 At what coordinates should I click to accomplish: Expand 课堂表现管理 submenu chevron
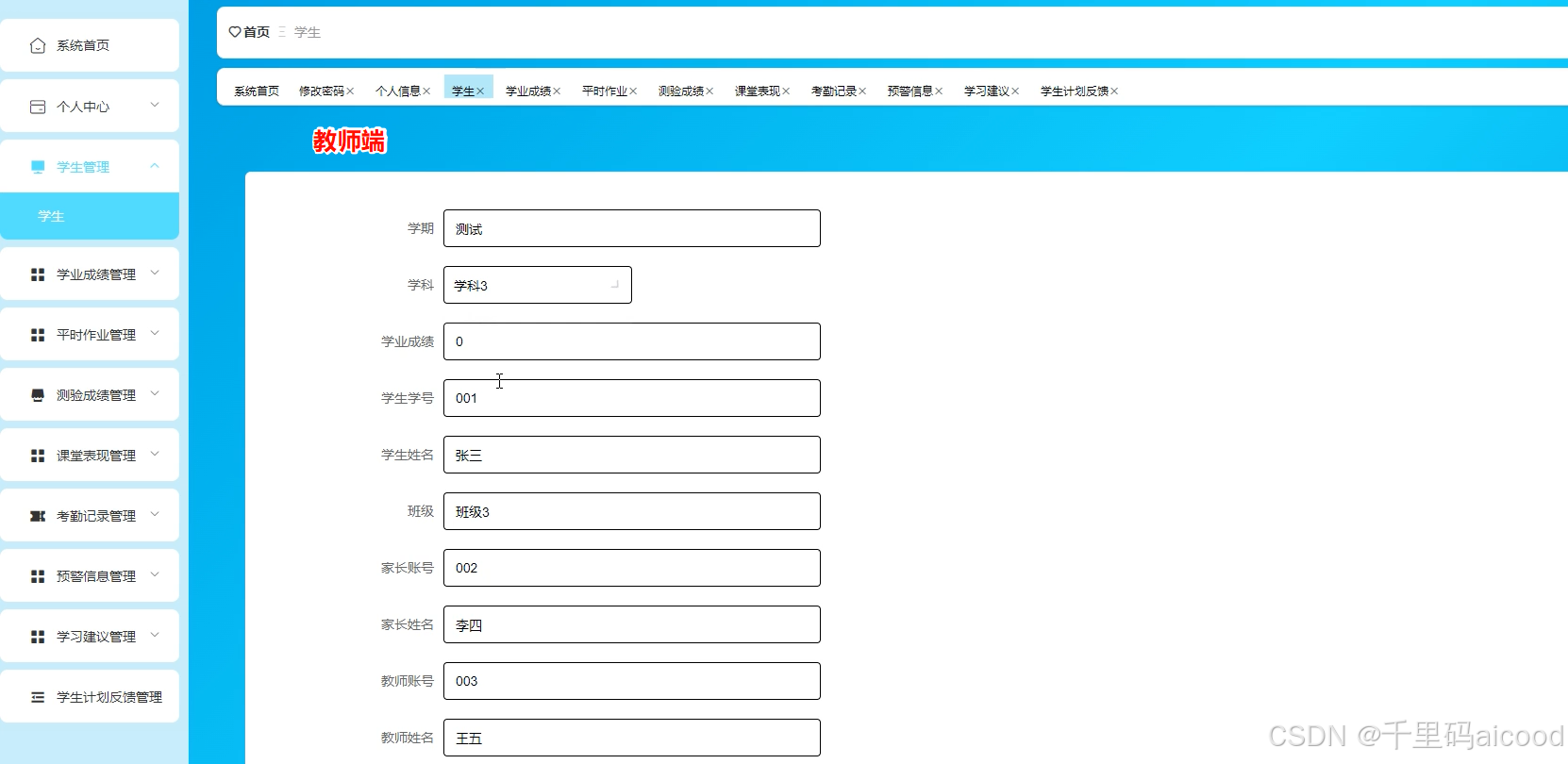pos(155,455)
